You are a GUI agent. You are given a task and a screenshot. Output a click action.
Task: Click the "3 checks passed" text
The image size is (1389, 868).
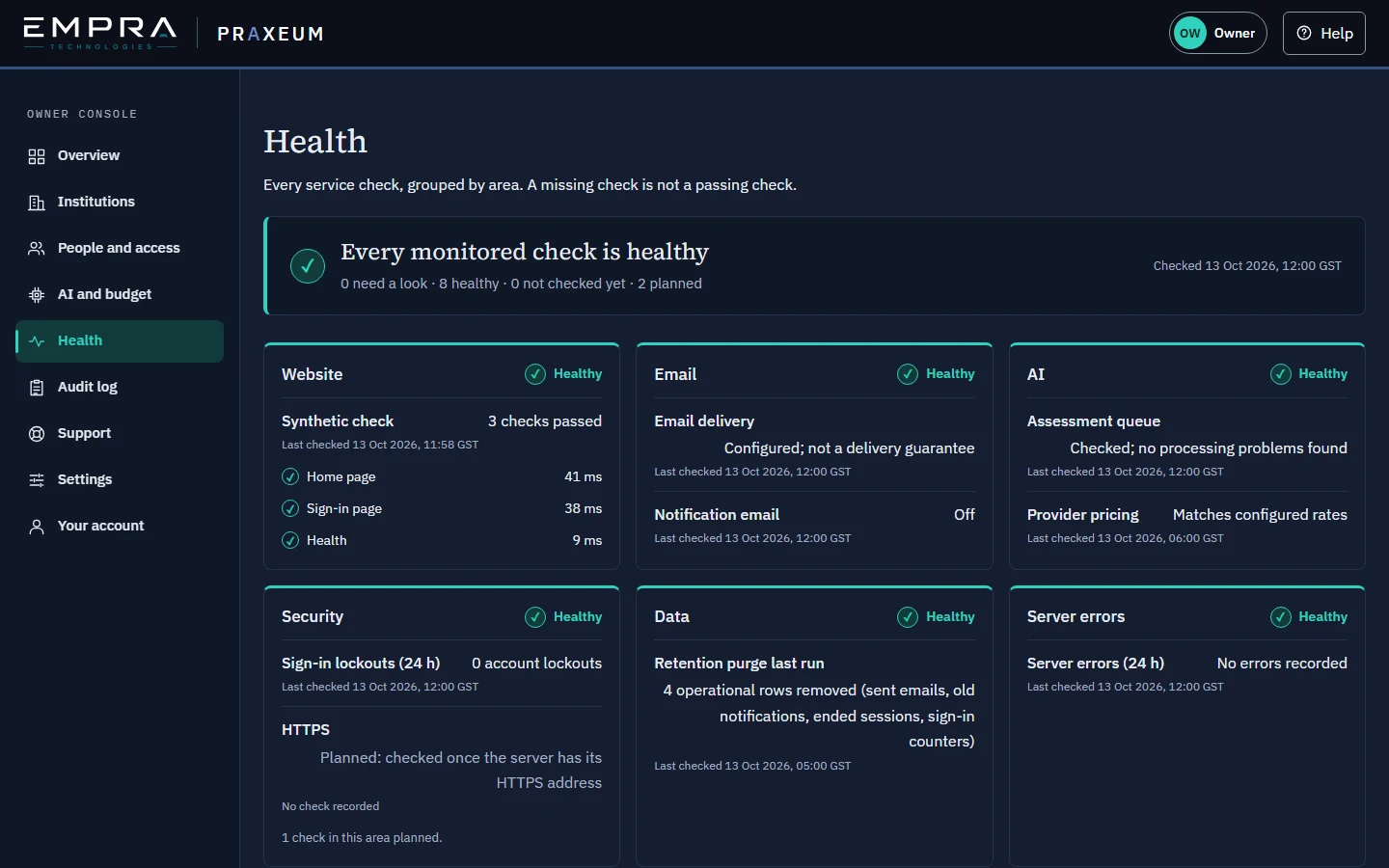(x=545, y=421)
